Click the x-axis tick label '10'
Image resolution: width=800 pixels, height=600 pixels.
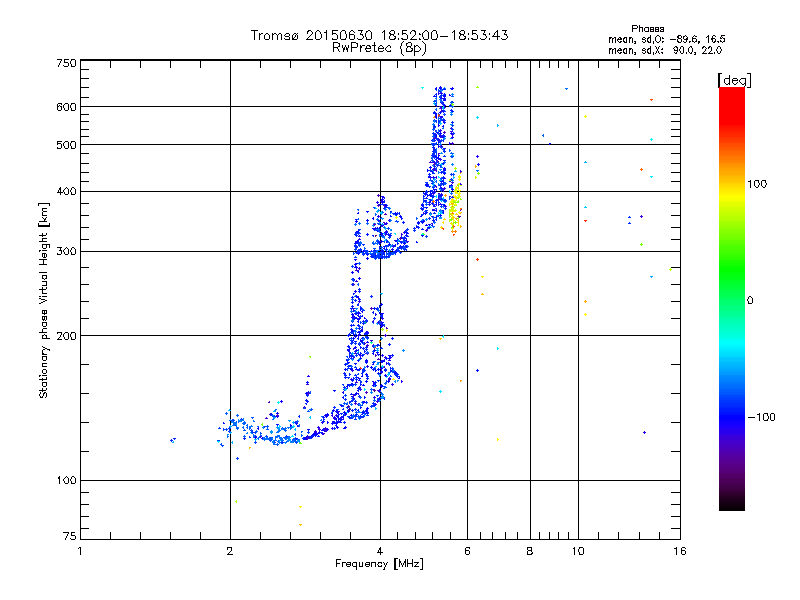pyautogui.click(x=578, y=551)
